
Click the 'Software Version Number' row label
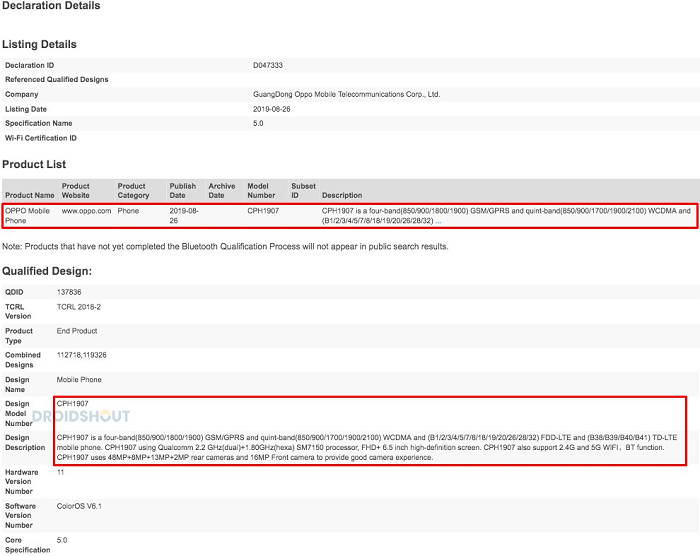click(21, 515)
